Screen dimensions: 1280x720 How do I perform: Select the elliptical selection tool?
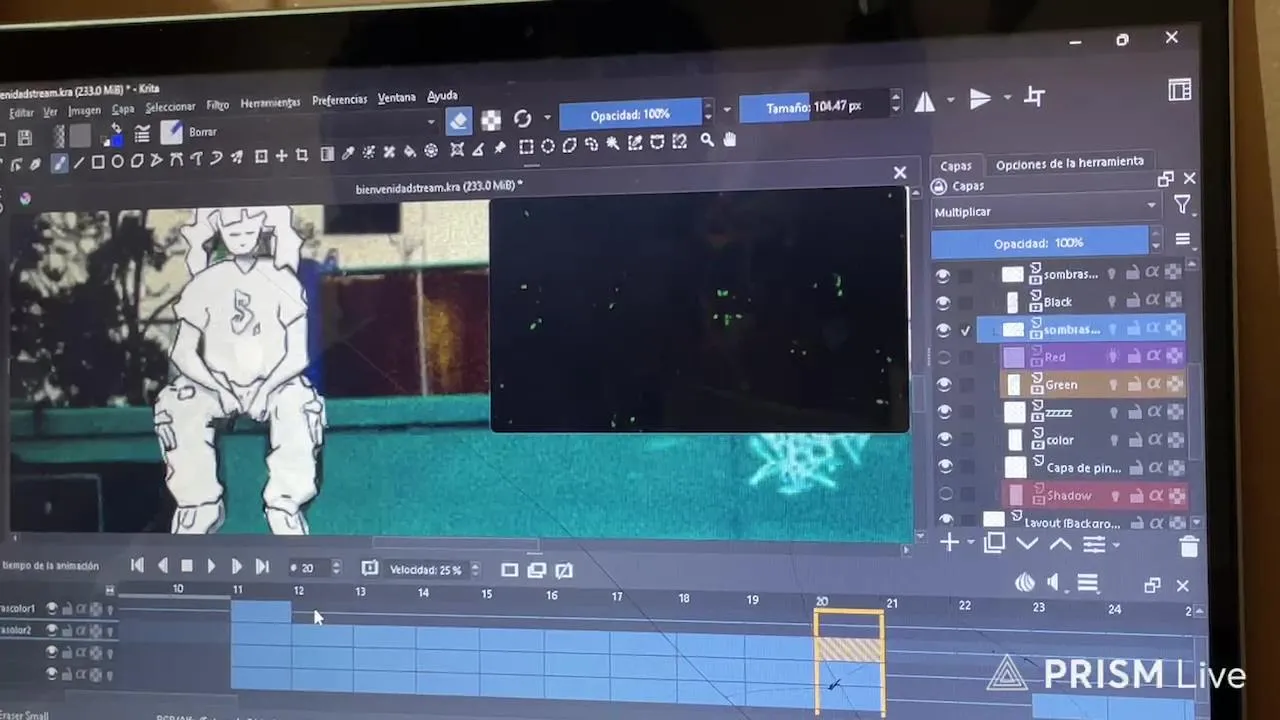coord(548,146)
